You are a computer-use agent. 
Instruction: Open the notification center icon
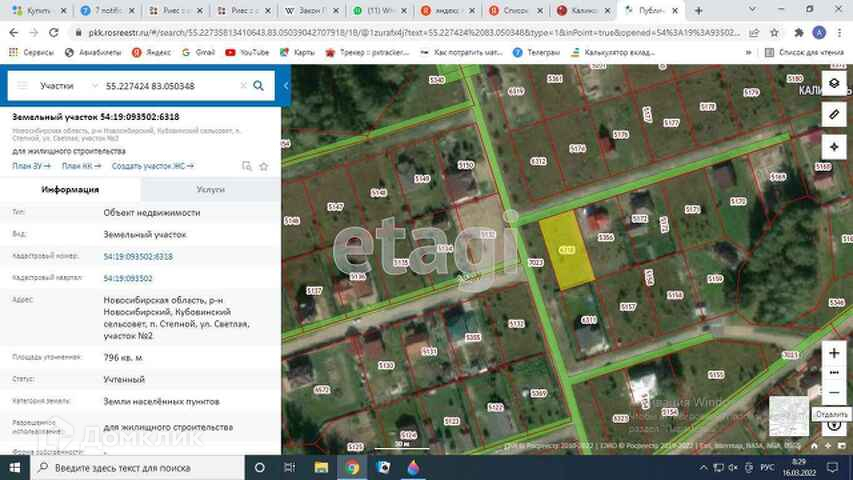[832, 467]
